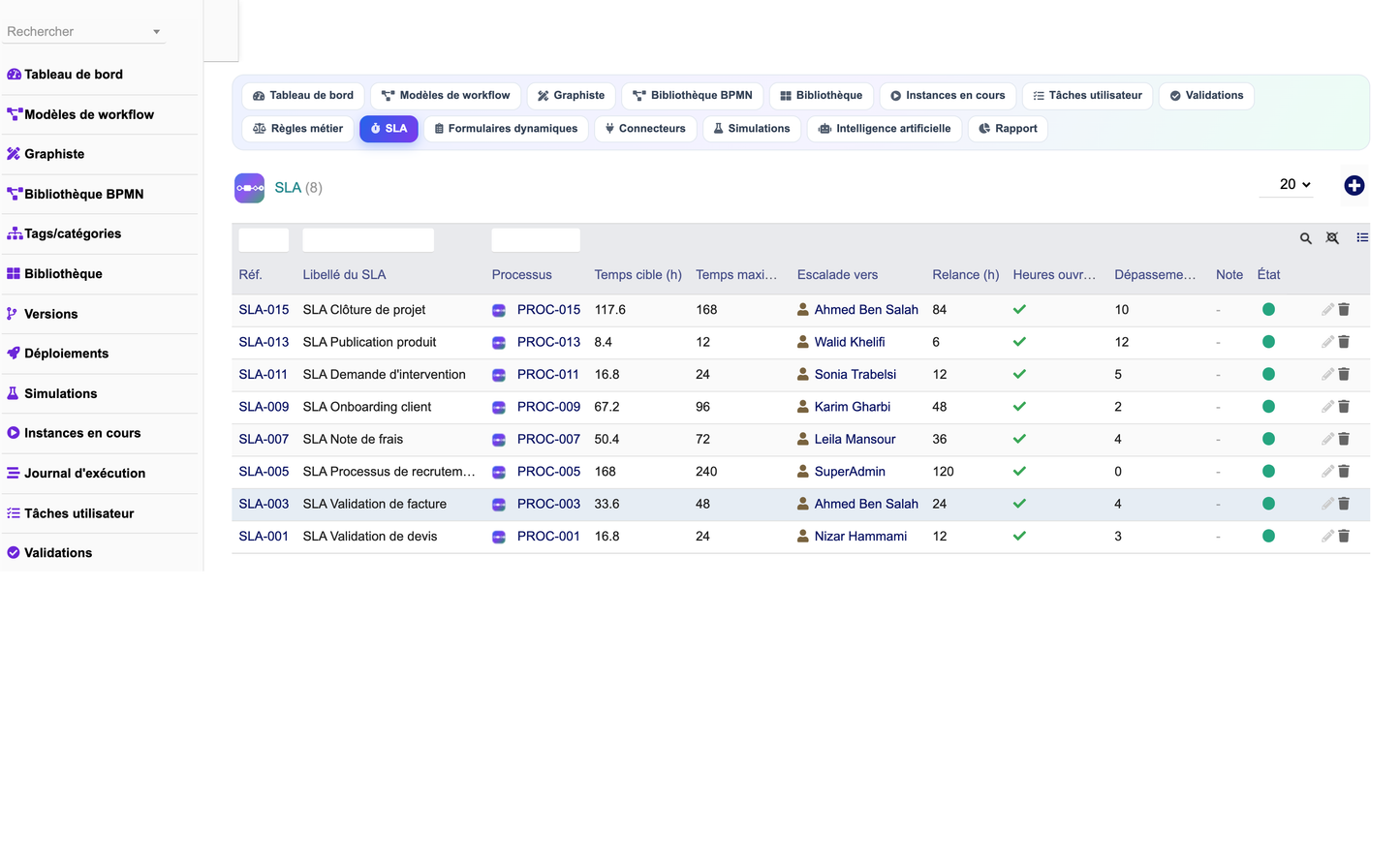Toggle Heures ouvrées checkmark for SLA-005
The image size is (1400, 866).
click(x=1019, y=472)
